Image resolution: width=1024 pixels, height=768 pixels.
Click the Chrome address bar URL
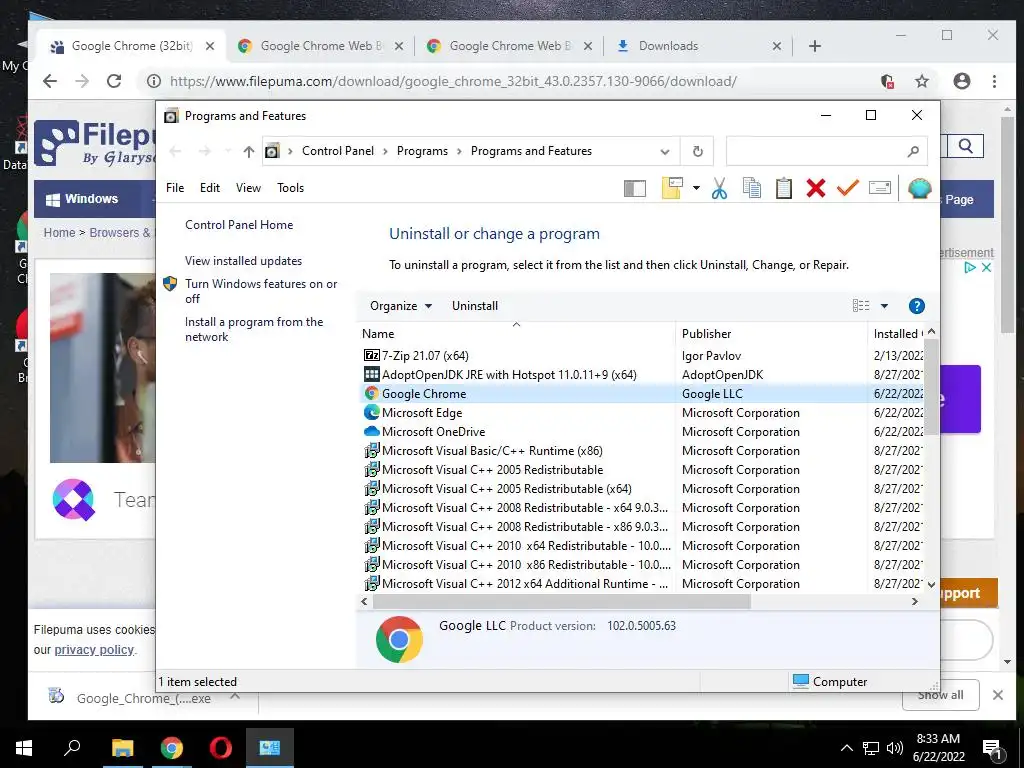[x=453, y=81]
